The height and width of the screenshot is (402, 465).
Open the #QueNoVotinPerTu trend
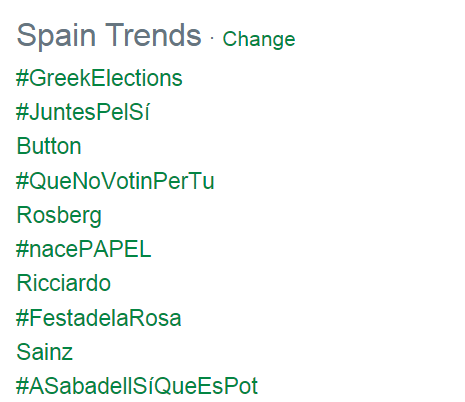(x=115, y=181)
